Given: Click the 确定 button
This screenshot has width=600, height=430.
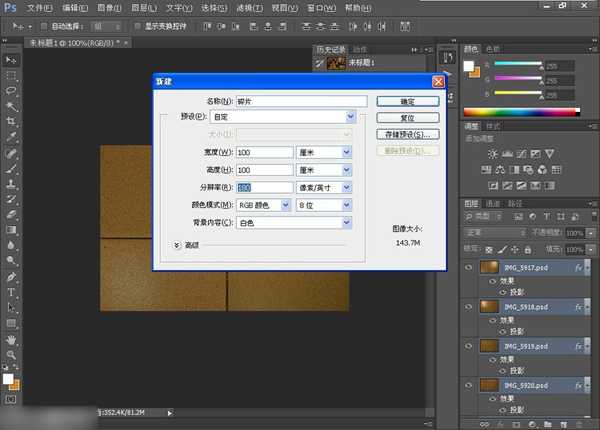Looking at the screenshot, I should [x=408, y=101].
